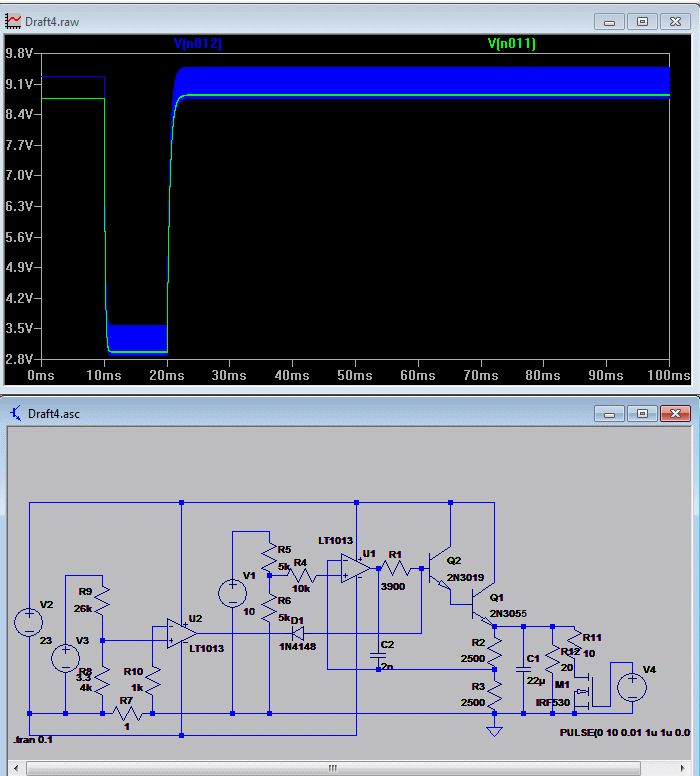Viewport: 700px width, 776px height.
Task: Select the M1 IRF530 MOSFET symbol
Action: tap(584, 691)
